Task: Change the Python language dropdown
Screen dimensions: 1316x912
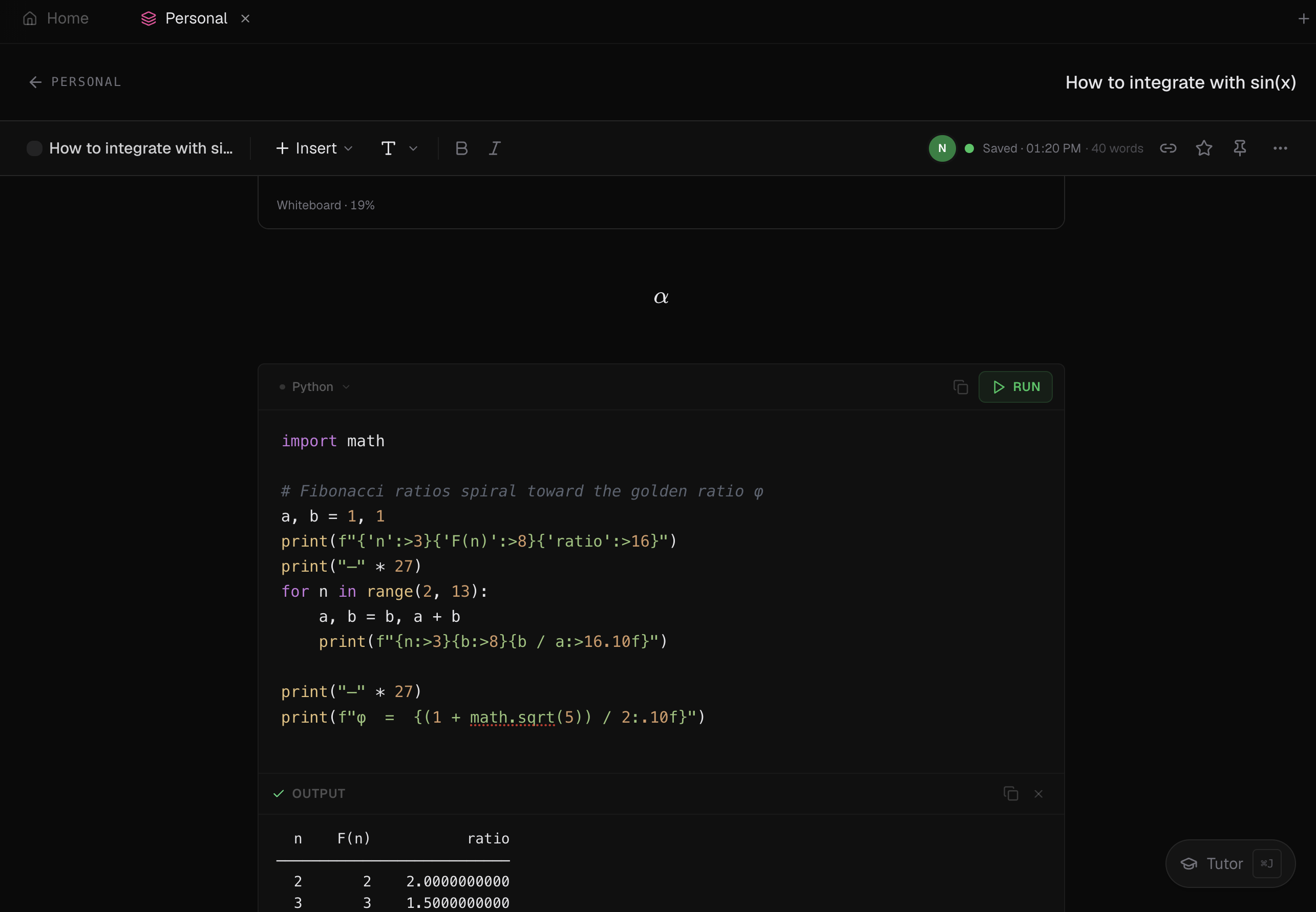Action: pos(314,387)
